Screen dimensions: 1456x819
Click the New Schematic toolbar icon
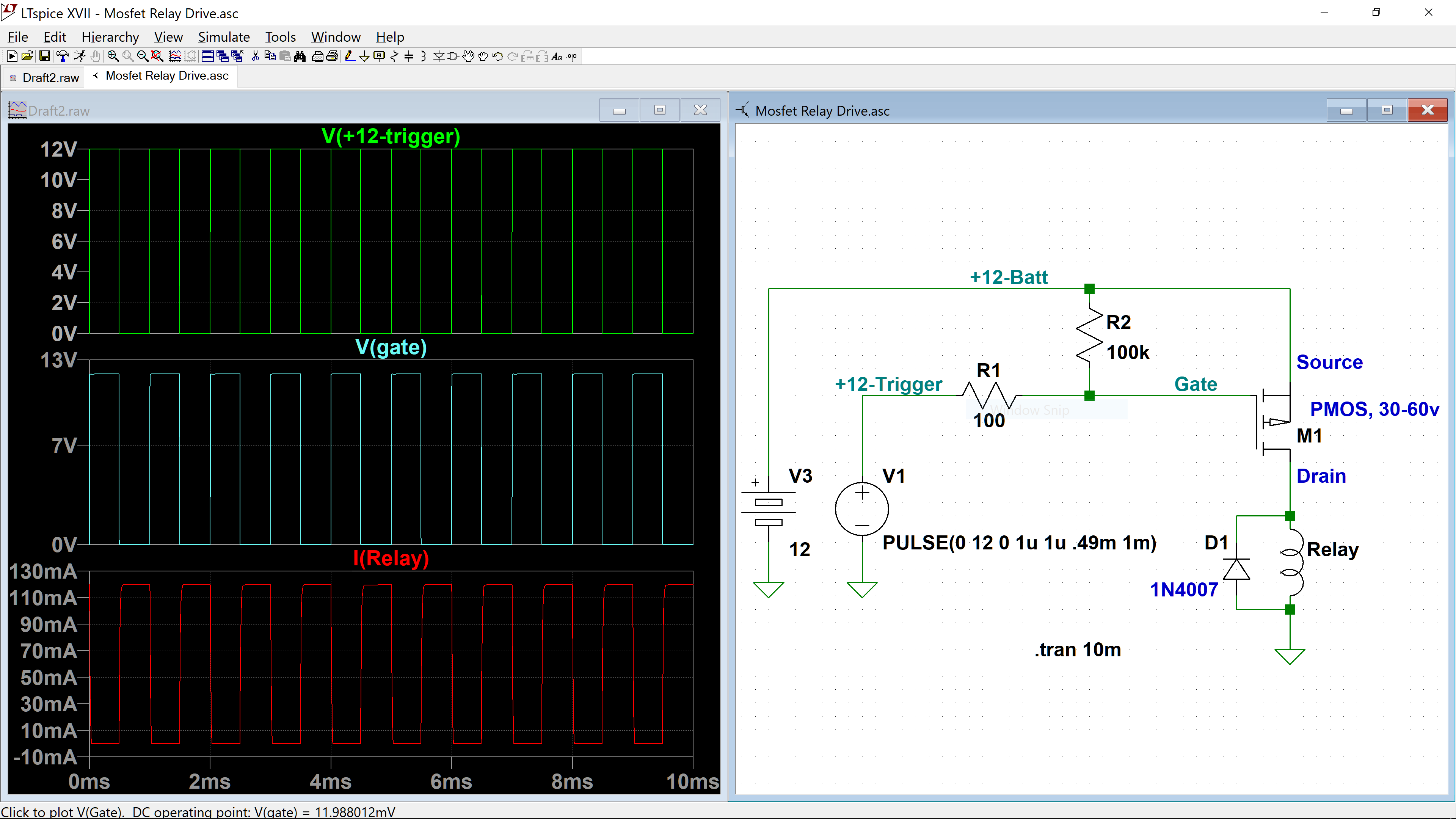tap(12, 56)
